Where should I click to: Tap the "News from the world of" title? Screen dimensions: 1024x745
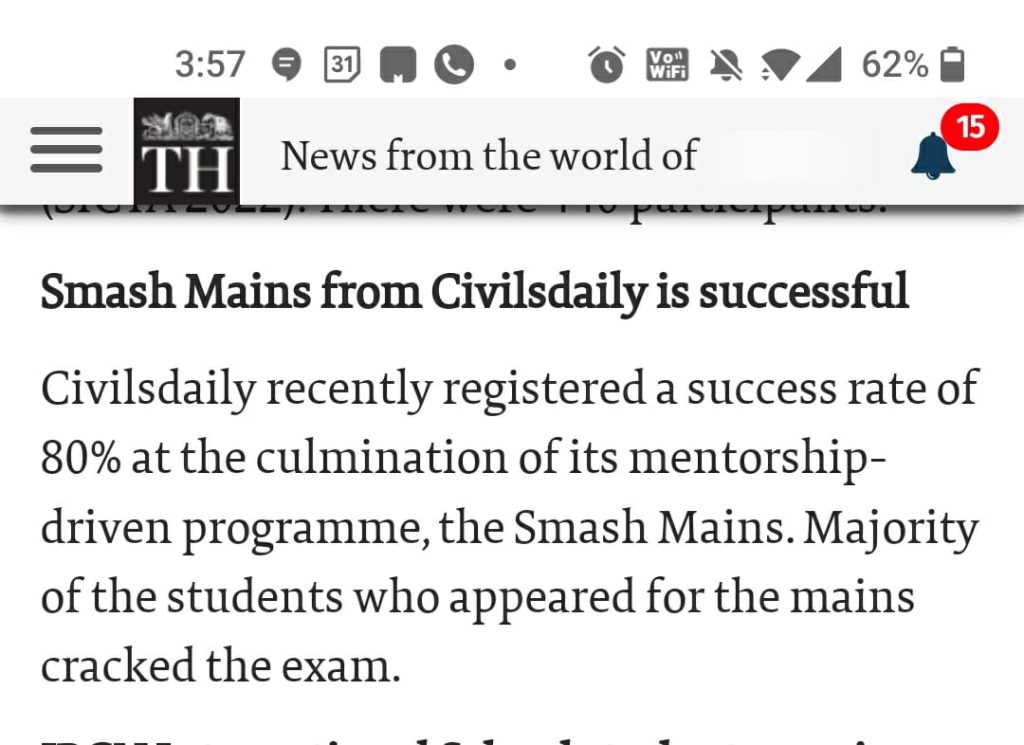point(489,156)
